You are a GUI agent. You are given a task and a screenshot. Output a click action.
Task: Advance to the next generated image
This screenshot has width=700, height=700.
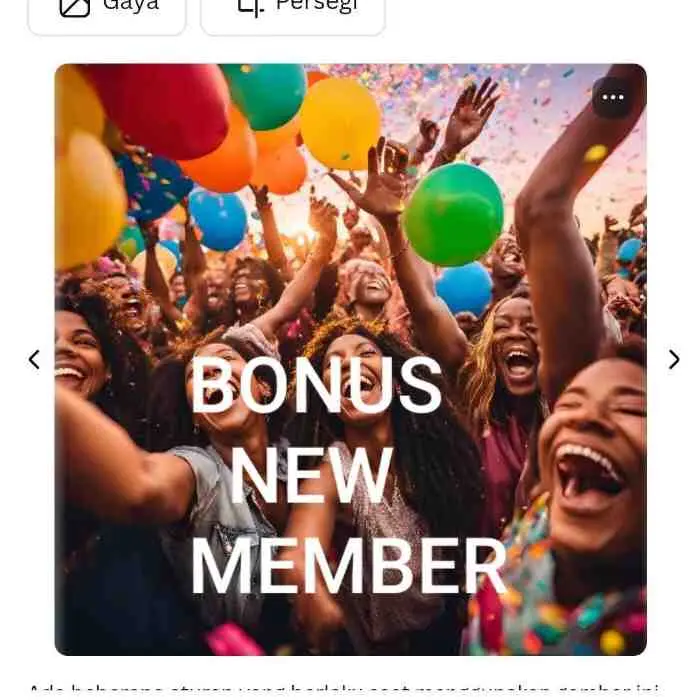pyautogui.click(x=674, y=359)
